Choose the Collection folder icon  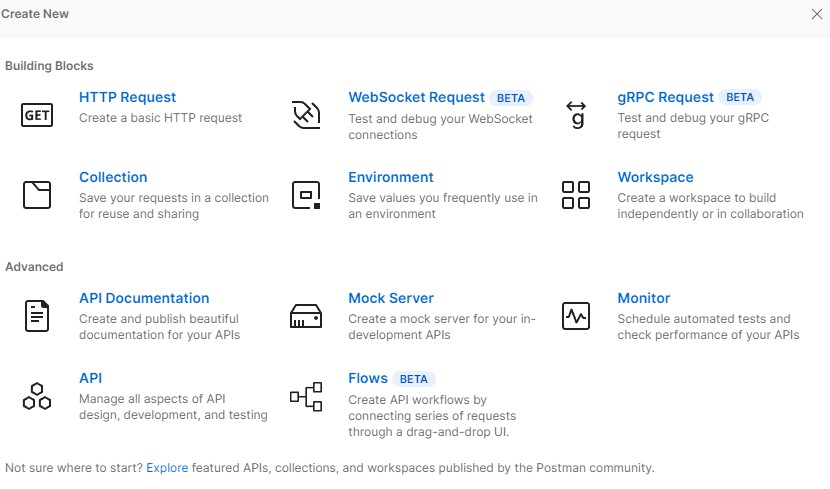coord(37,195)
